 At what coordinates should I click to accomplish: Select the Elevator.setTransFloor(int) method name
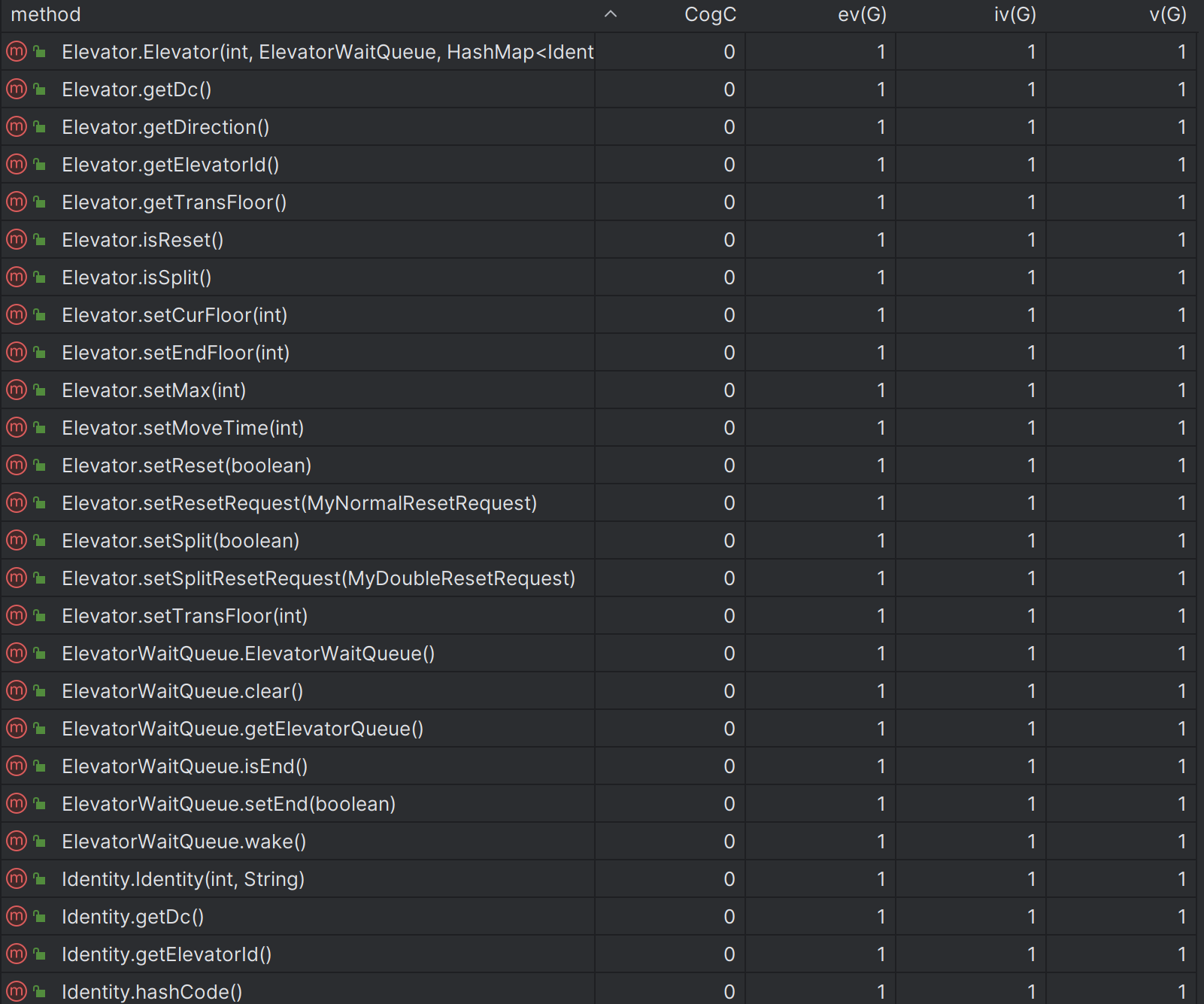pyautogui.click(x=184, y=616)
